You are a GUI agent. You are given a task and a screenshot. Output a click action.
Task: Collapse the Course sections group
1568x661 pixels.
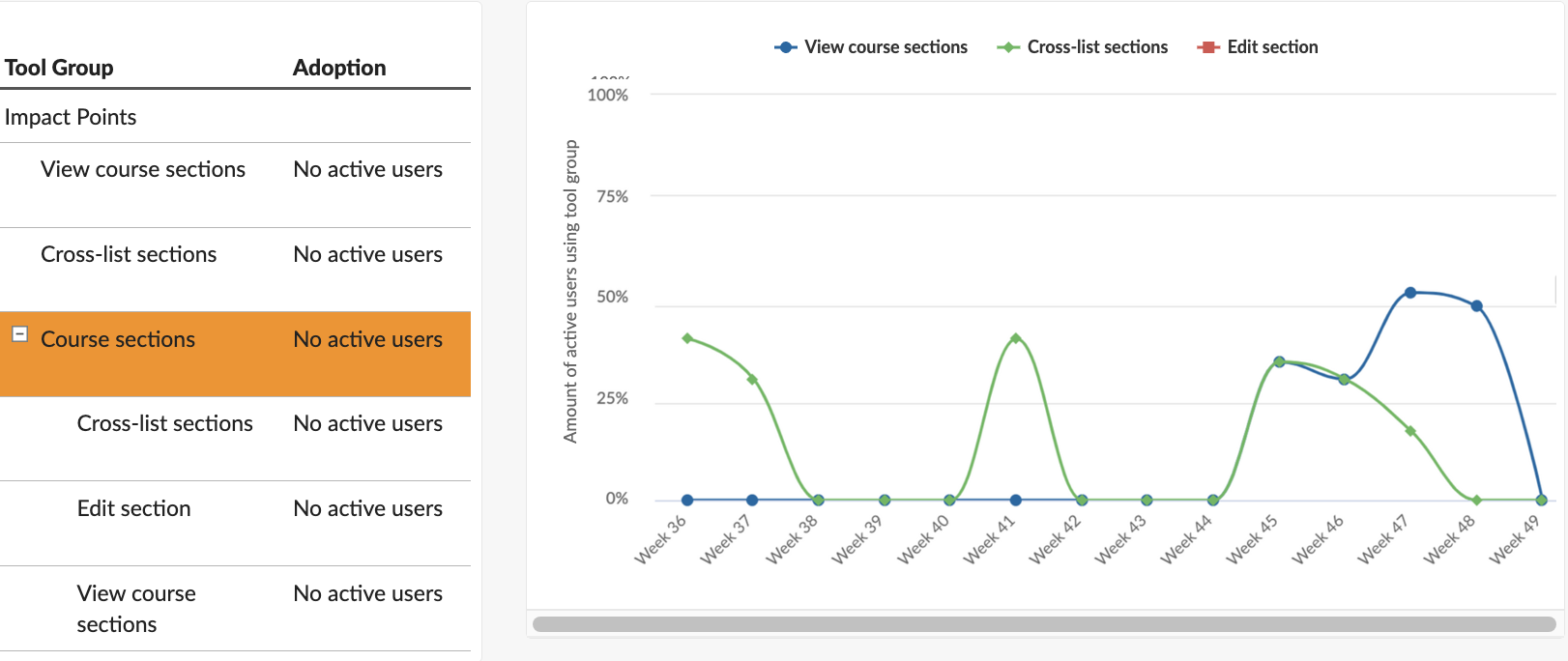coord(19,333)
